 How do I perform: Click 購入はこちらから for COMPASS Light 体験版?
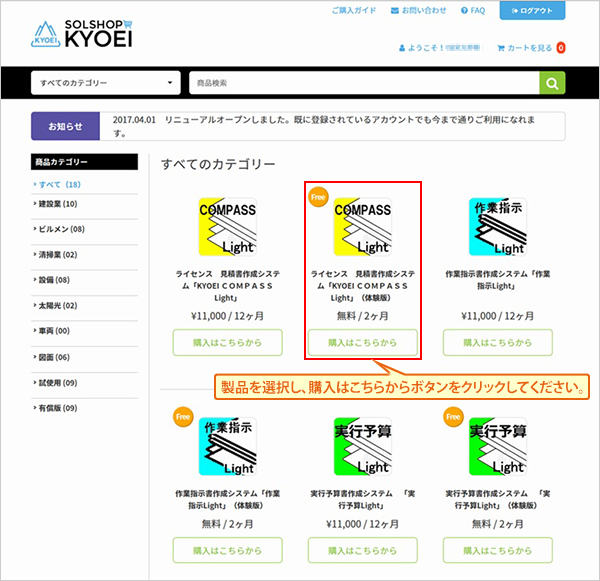coord(362,343)
